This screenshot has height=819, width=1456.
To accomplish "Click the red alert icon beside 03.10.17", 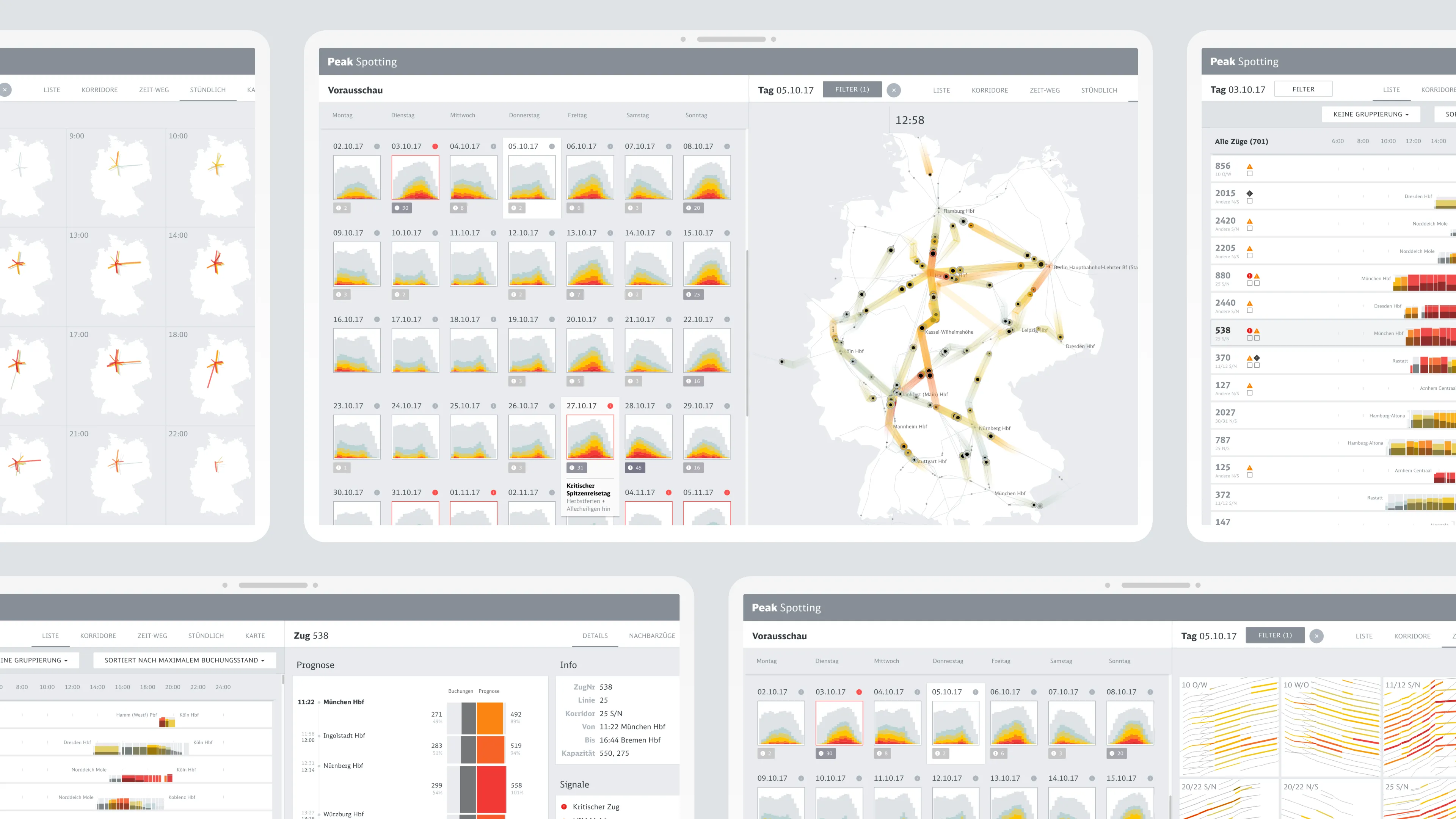I will tap(435, 146).
